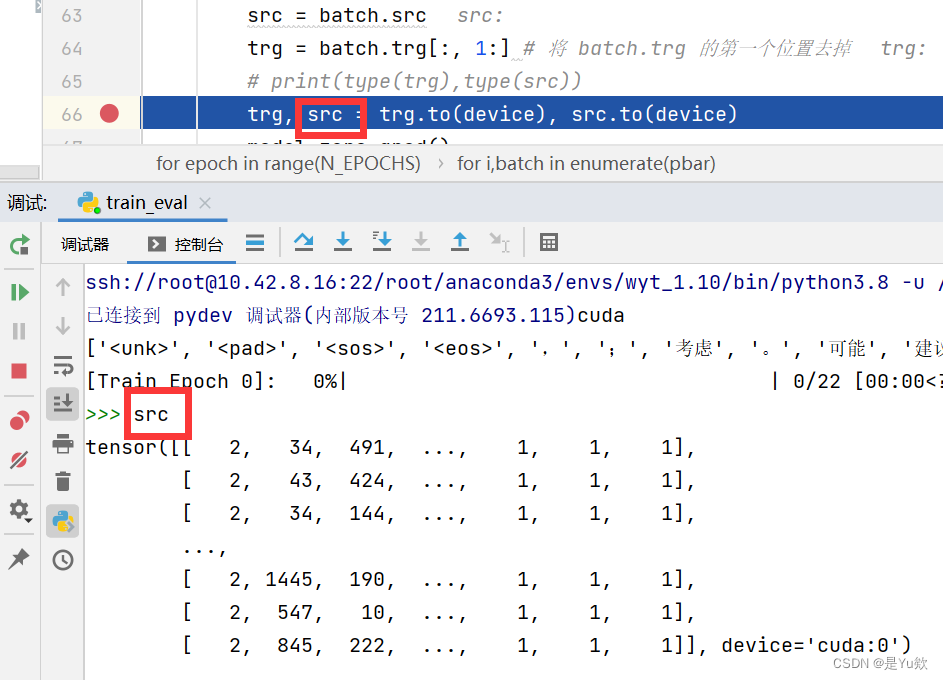This screenshot has width=943, height=680.
Task: Resume program execution
Action: coord(19,292)
